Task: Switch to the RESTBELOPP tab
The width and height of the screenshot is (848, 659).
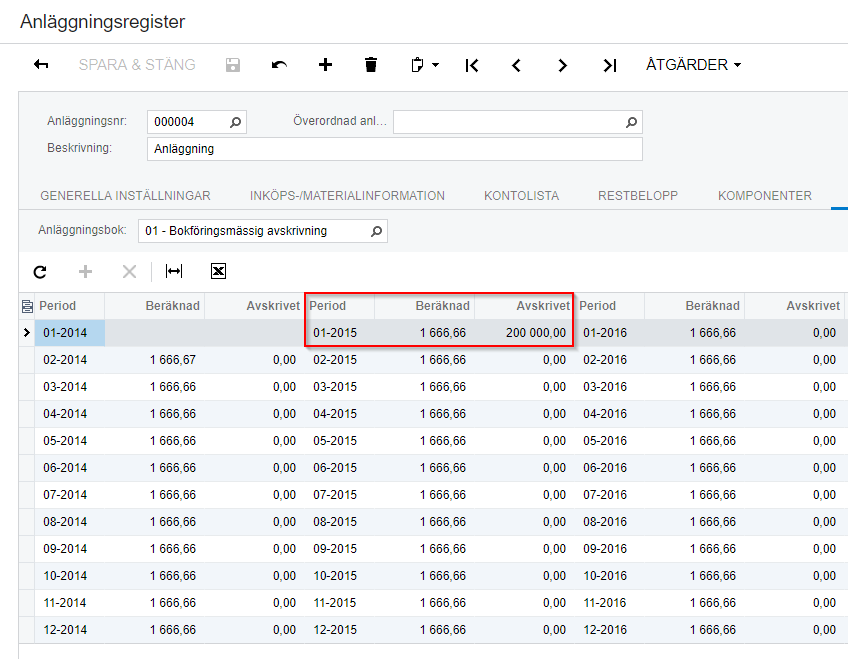Action: 638,196
